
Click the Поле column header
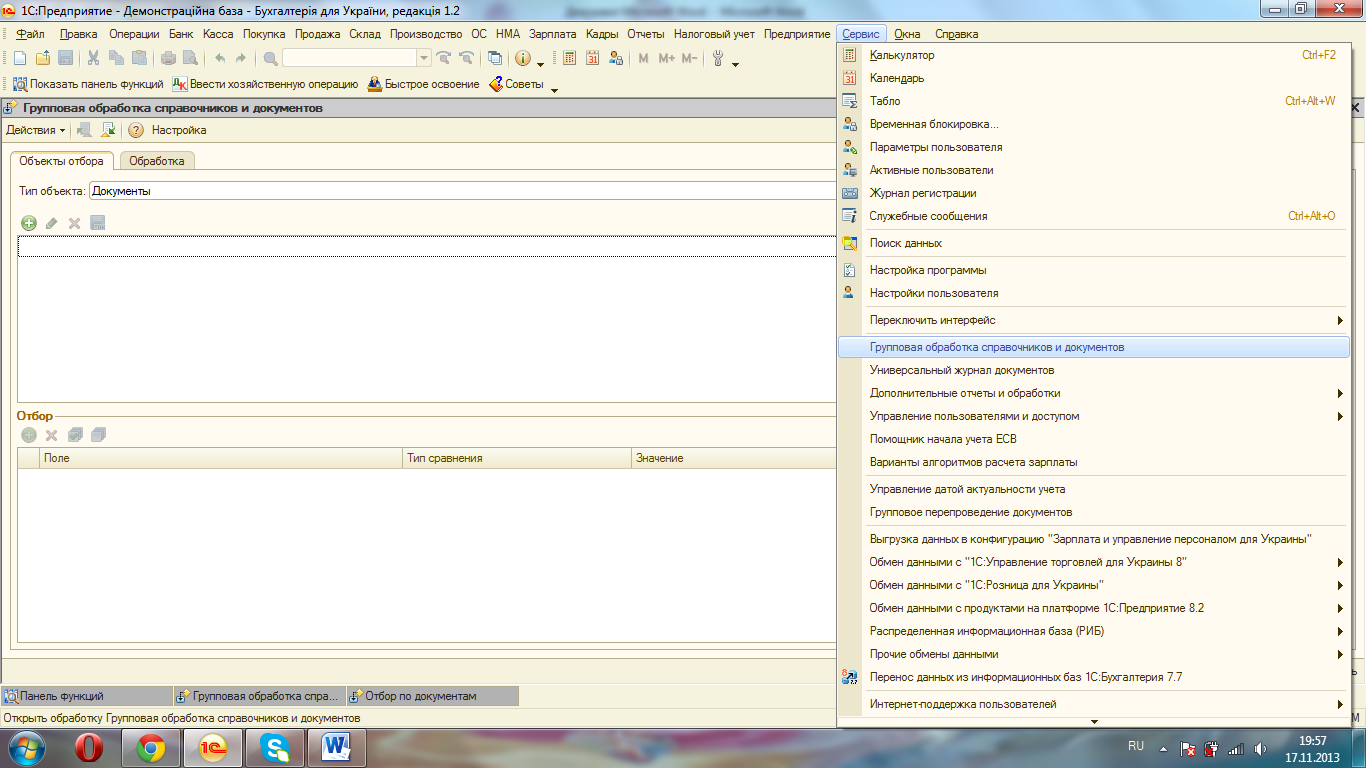click(x=220, y=458)
